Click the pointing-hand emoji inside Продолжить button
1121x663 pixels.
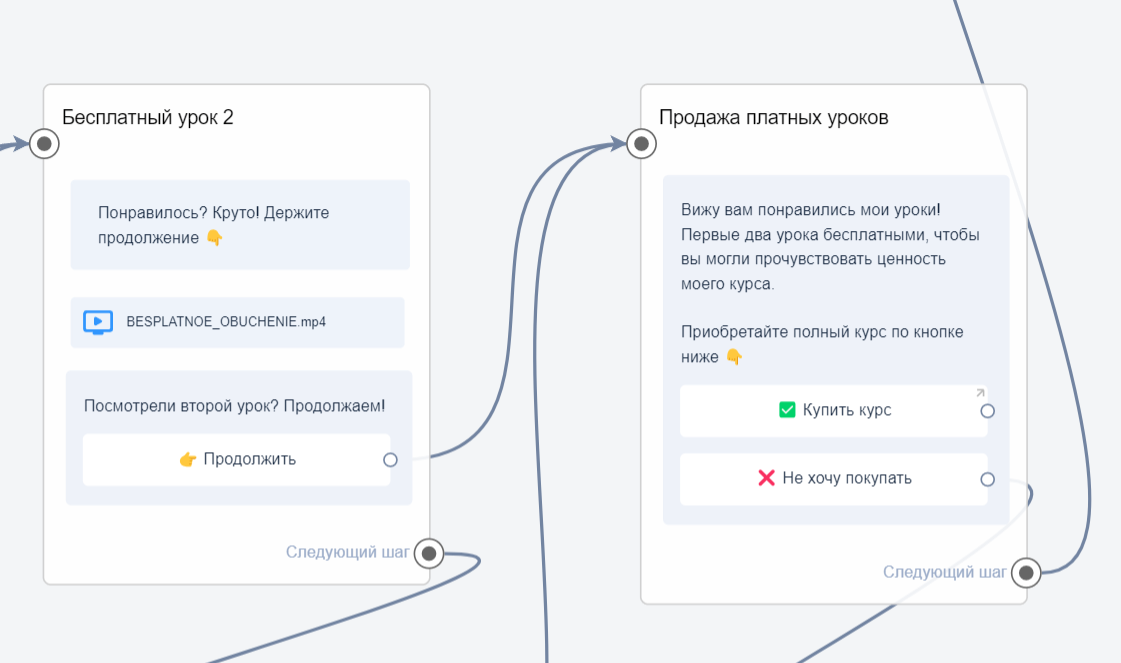pos(187,459)
